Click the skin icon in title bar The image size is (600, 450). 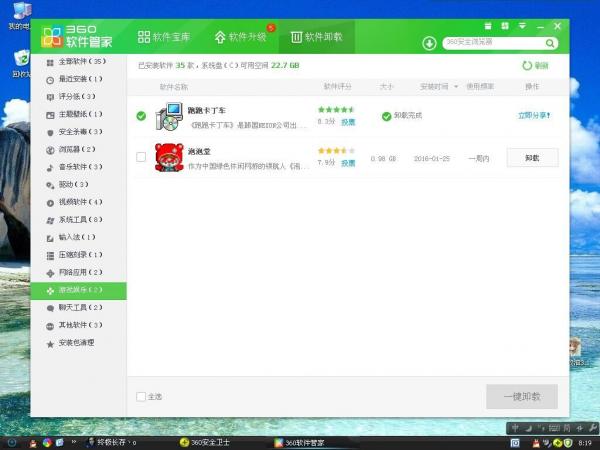tap(505, 26)
